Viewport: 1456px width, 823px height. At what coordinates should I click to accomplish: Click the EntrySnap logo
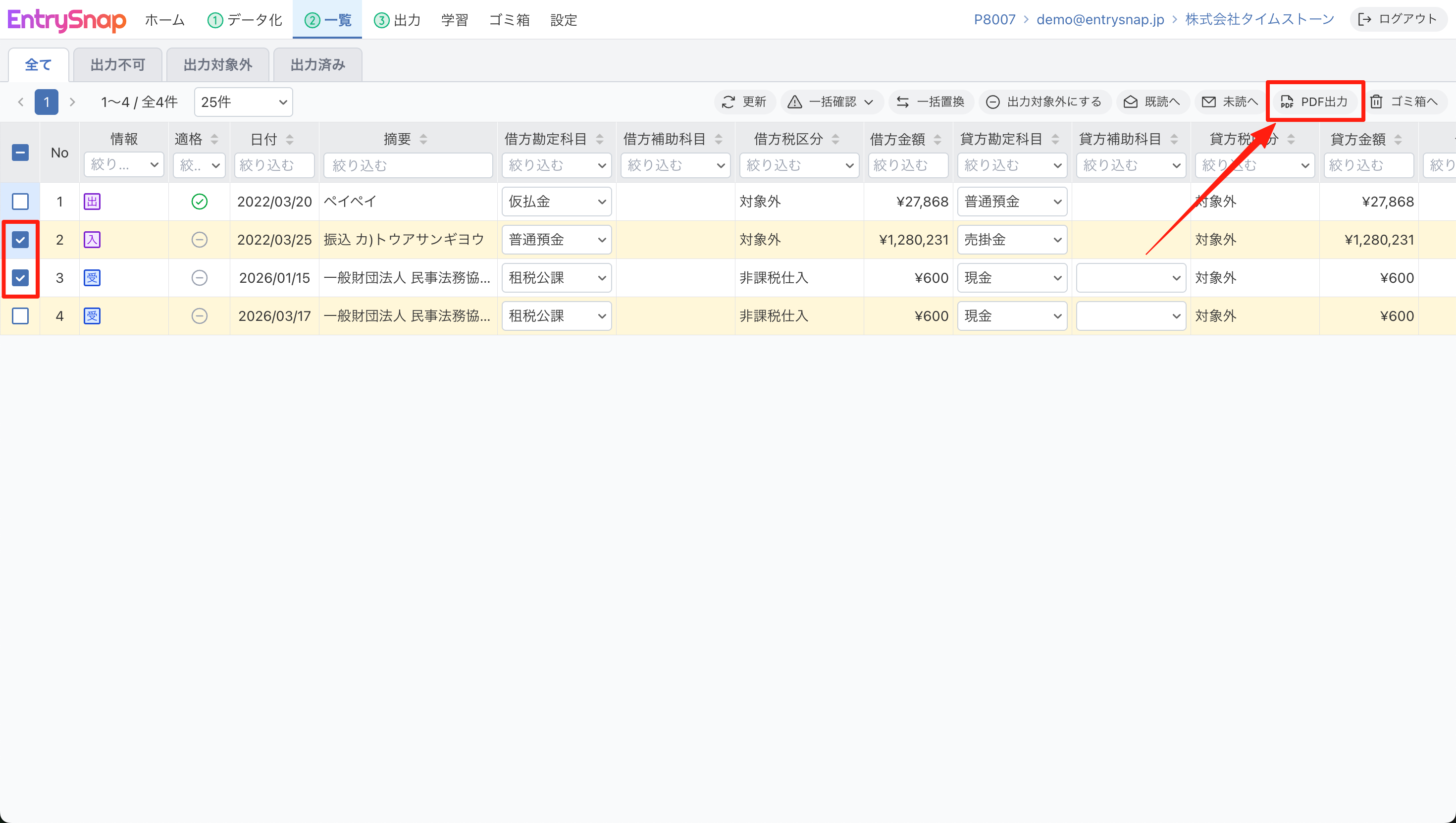point(67,20)
